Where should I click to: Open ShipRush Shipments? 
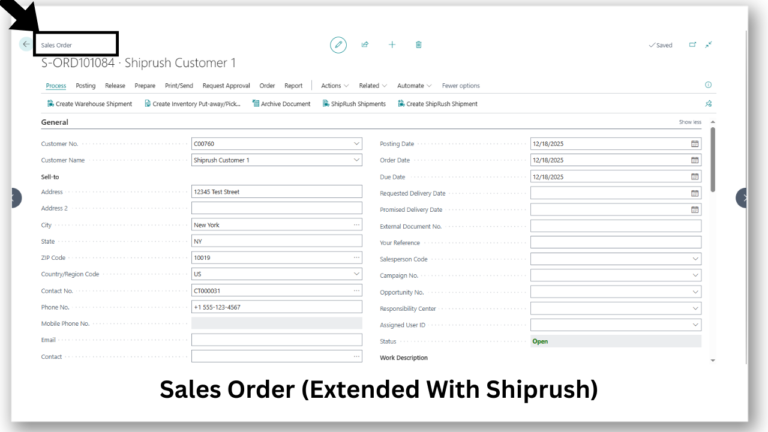(x=354, y=104)
